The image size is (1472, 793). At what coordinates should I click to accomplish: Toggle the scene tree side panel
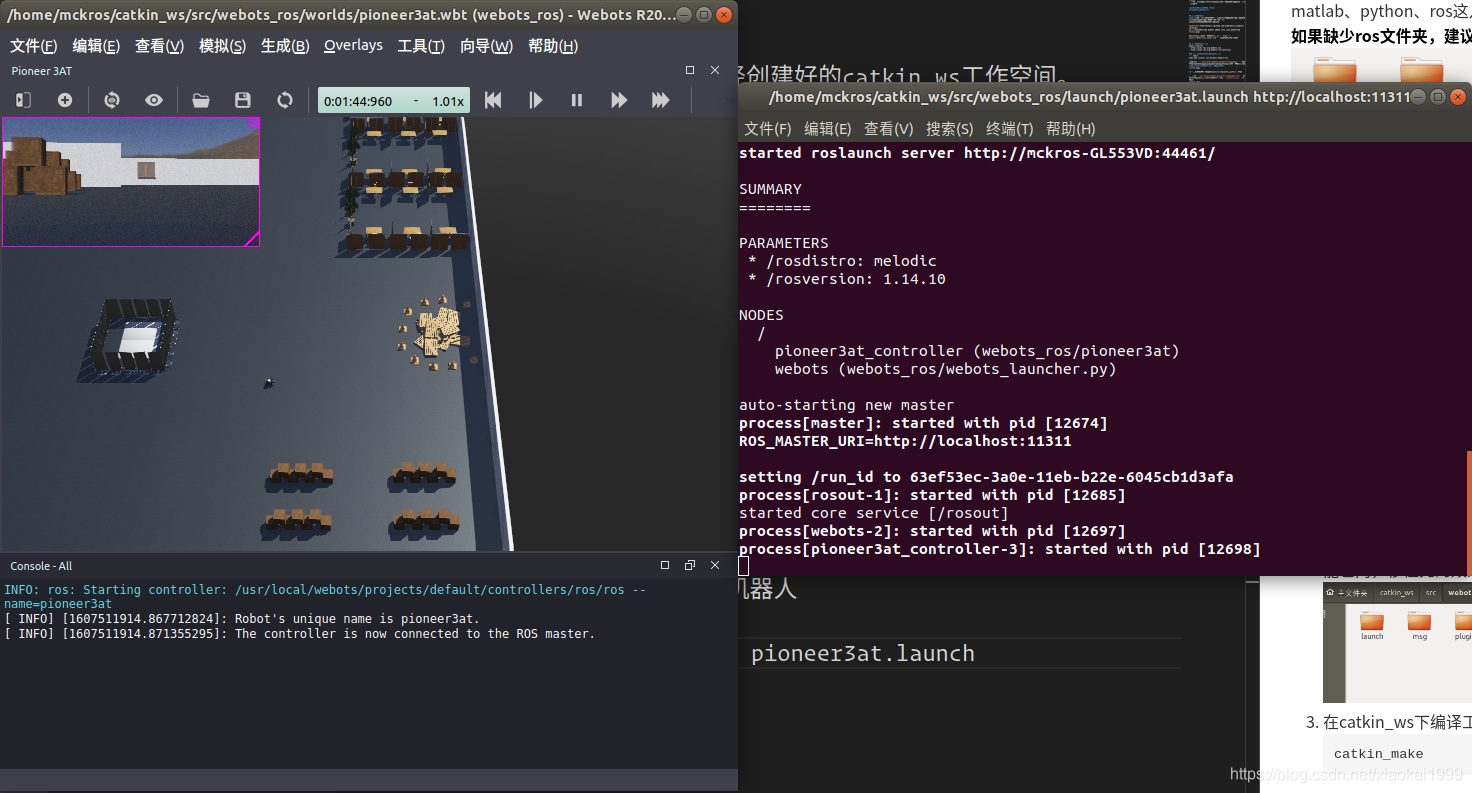[x=23, y=100]
